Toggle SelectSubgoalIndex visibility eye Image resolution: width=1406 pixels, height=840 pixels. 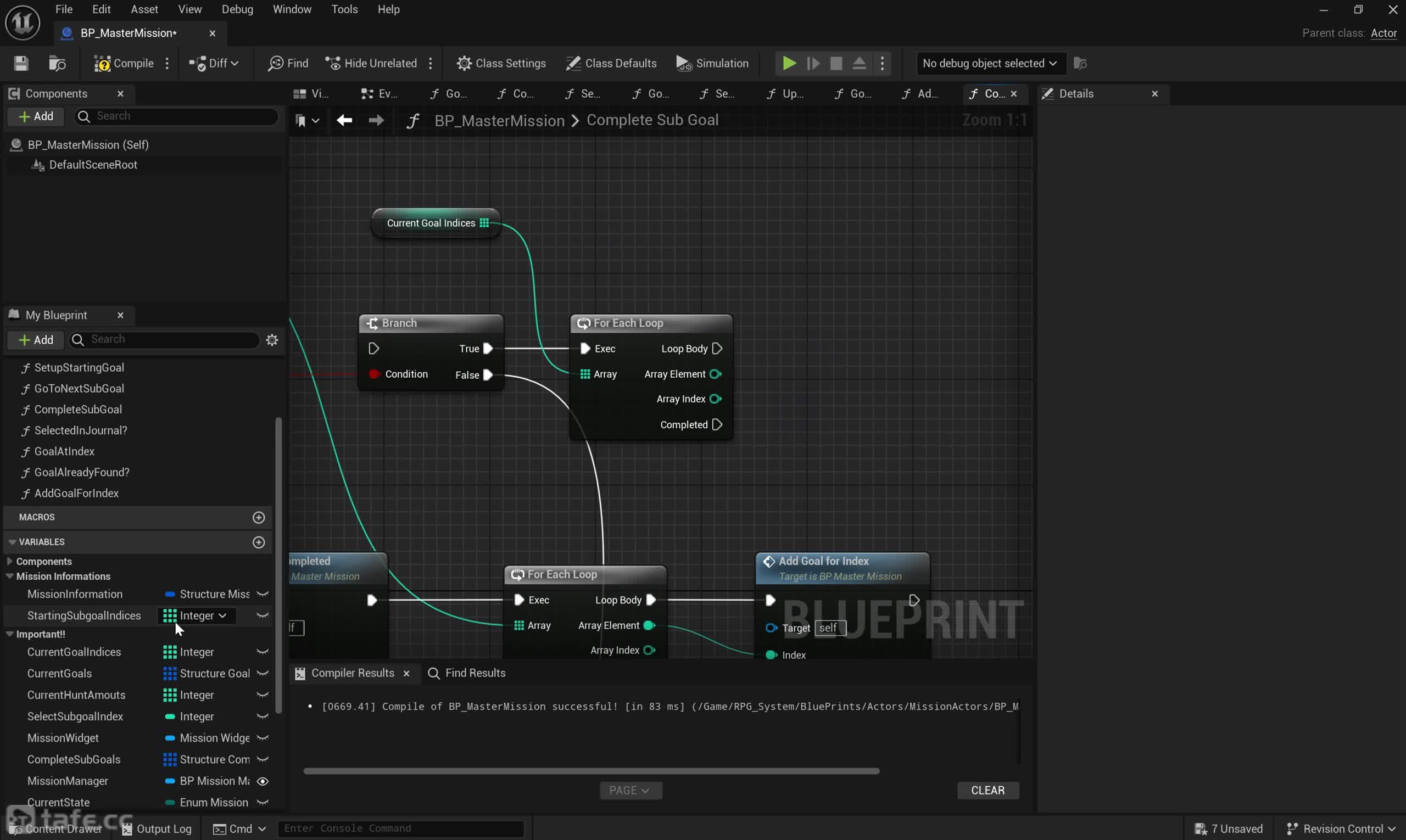coord(263,716)
